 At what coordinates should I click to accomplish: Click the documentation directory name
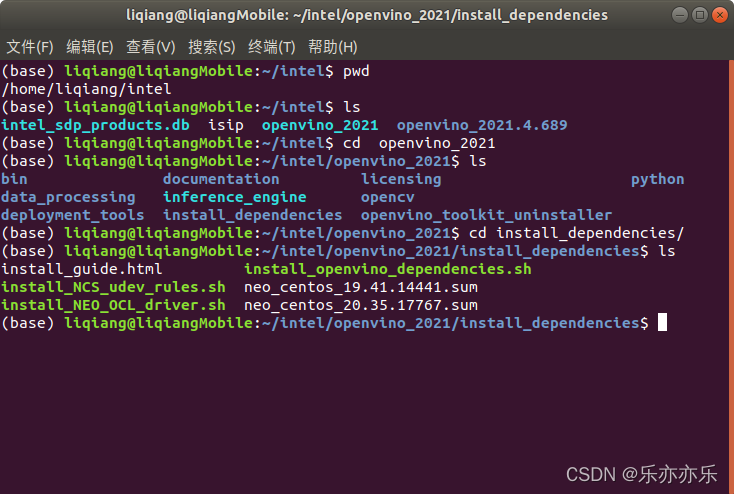coord(221,179)
